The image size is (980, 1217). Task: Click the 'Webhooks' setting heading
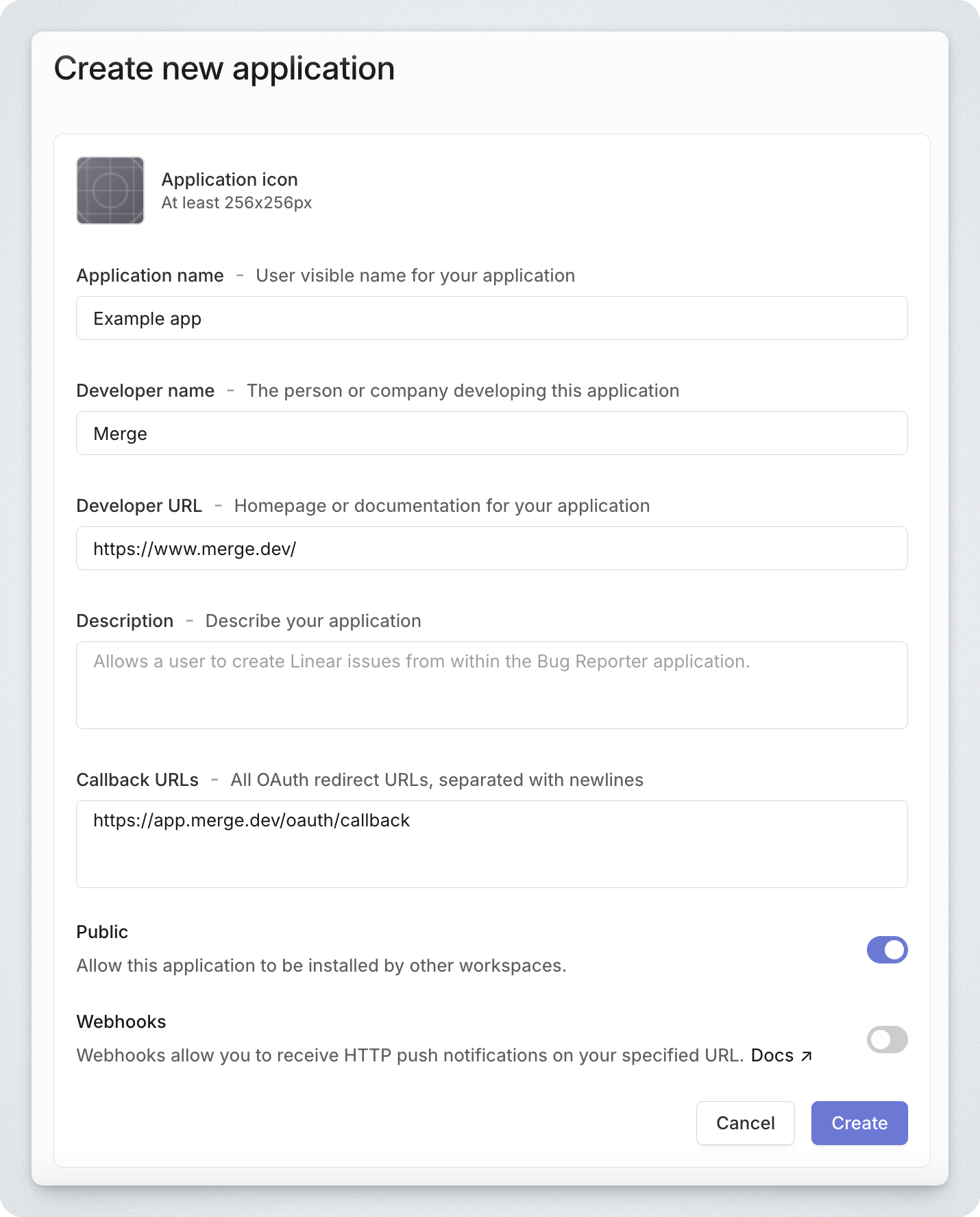pos(121,1022)
